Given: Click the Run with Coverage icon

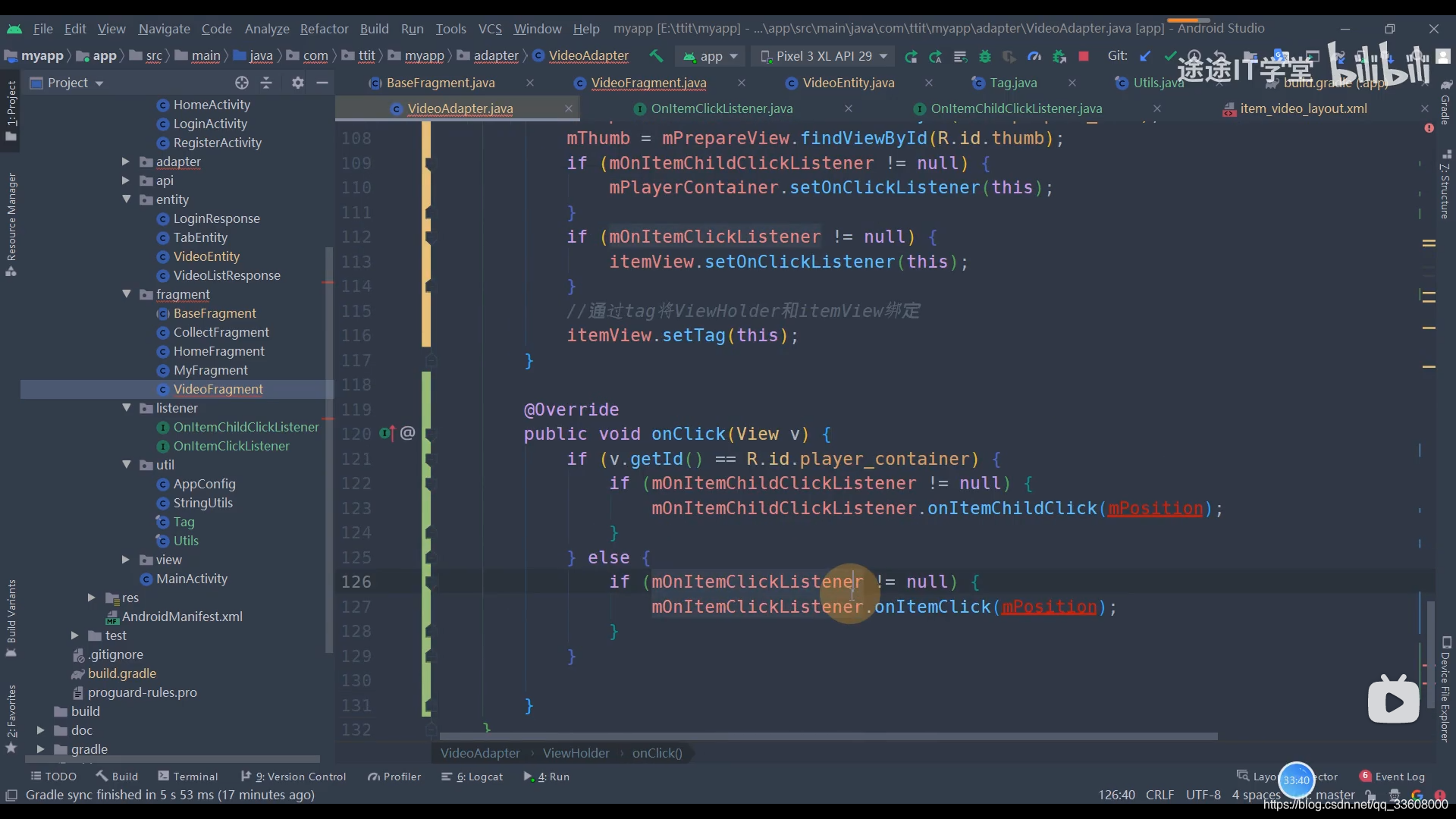Looking at the screenshot, I should click(x=1009, y=56).
